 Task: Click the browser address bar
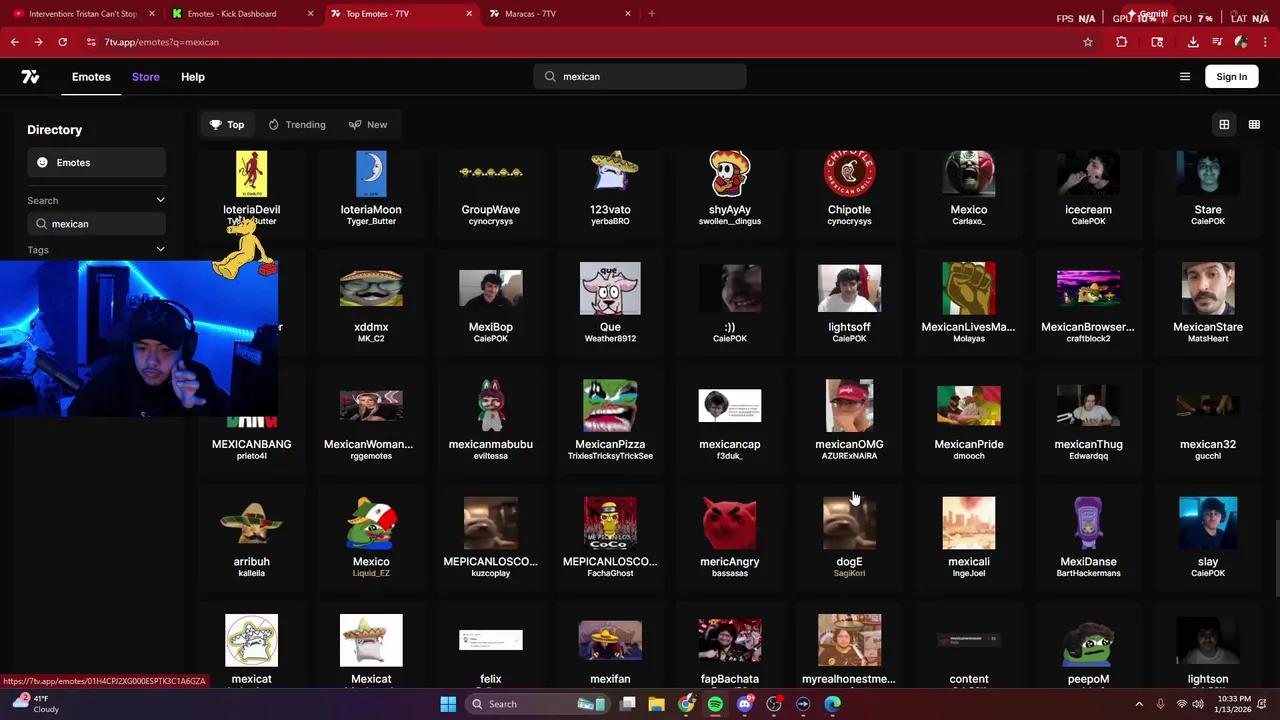[x=580, y=42]
